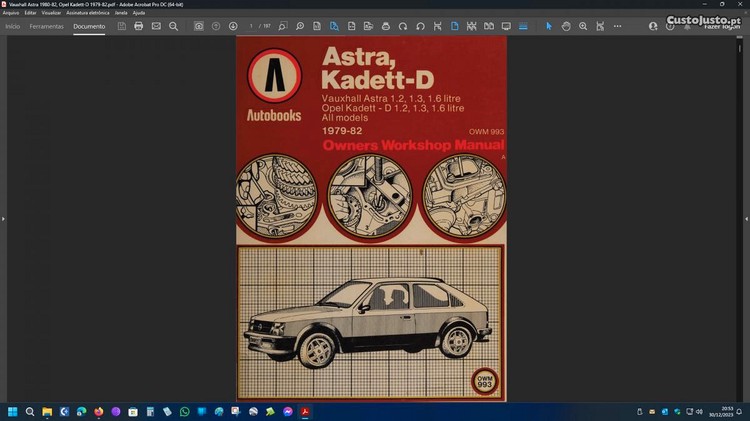This screenshot has width=750, height=421.
Task: Click the page number input field
Action: pyautogui.click(x=252, y=26)
